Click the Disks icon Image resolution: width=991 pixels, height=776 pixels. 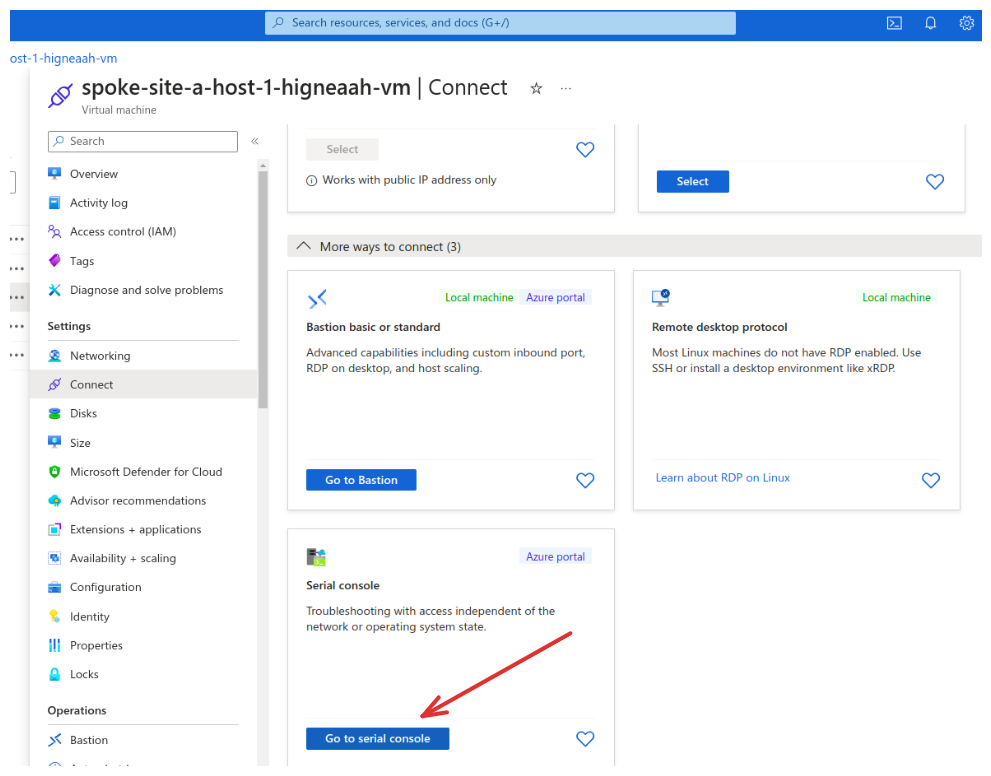point(55,413)
